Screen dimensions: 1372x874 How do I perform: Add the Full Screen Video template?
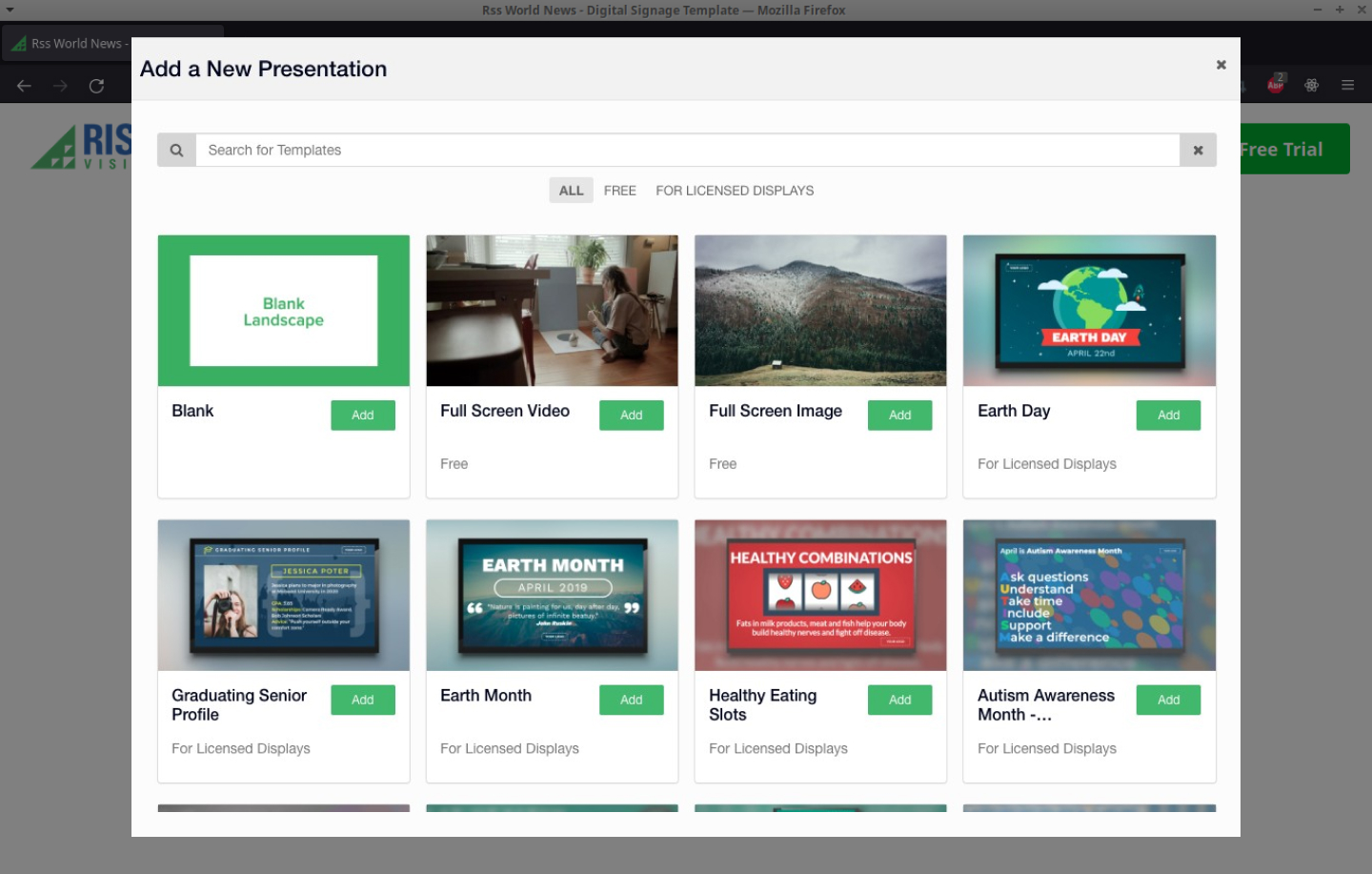(x=632, y=416)
